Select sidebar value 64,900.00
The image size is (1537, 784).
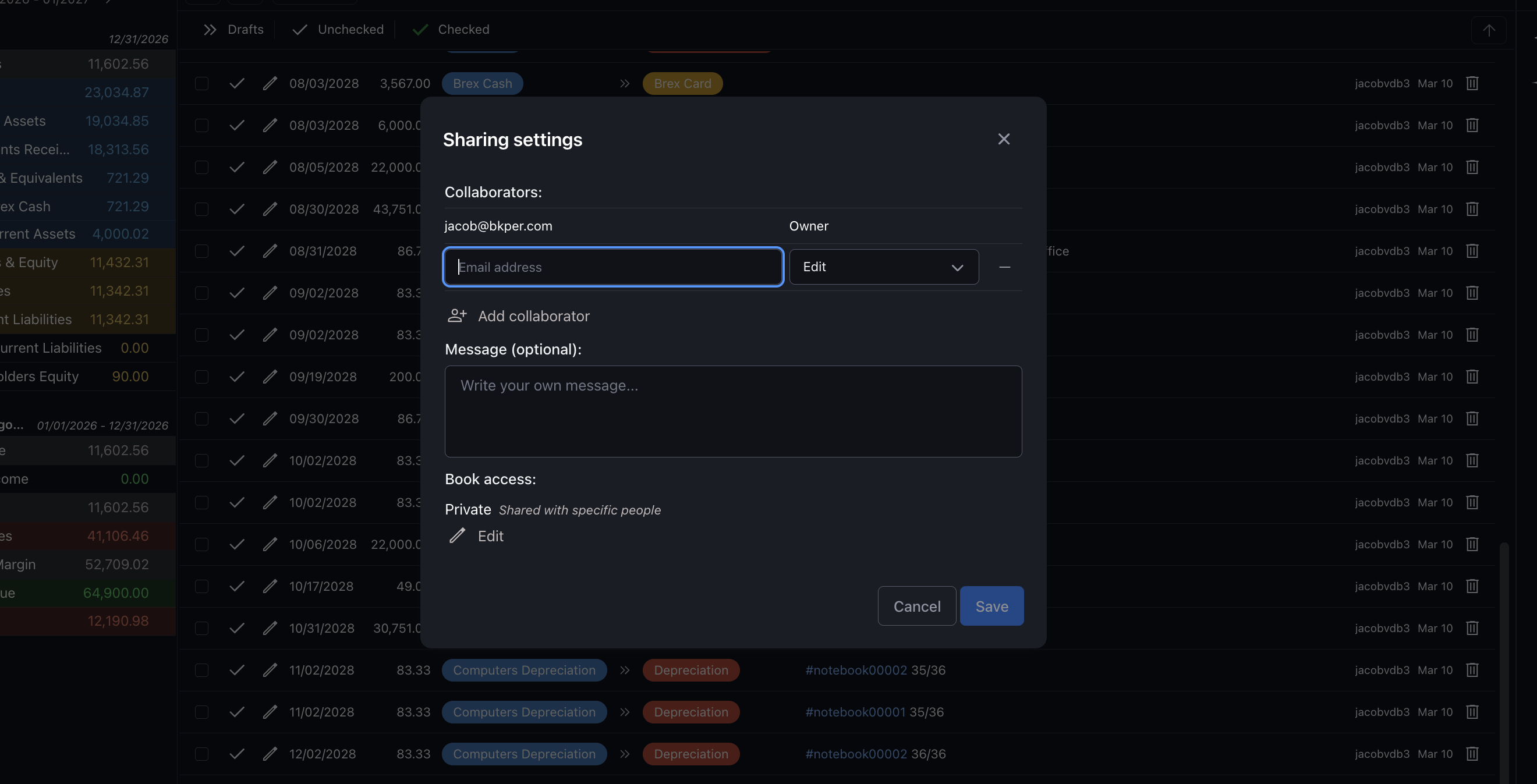coord(116,593)
